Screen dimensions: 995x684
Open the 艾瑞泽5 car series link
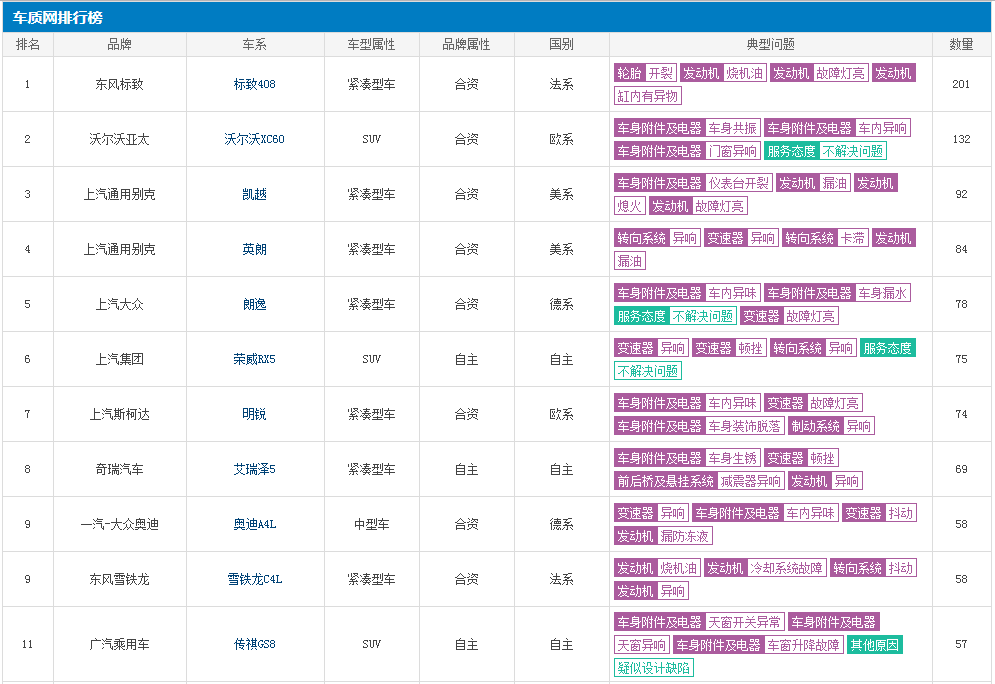[254, 469]
